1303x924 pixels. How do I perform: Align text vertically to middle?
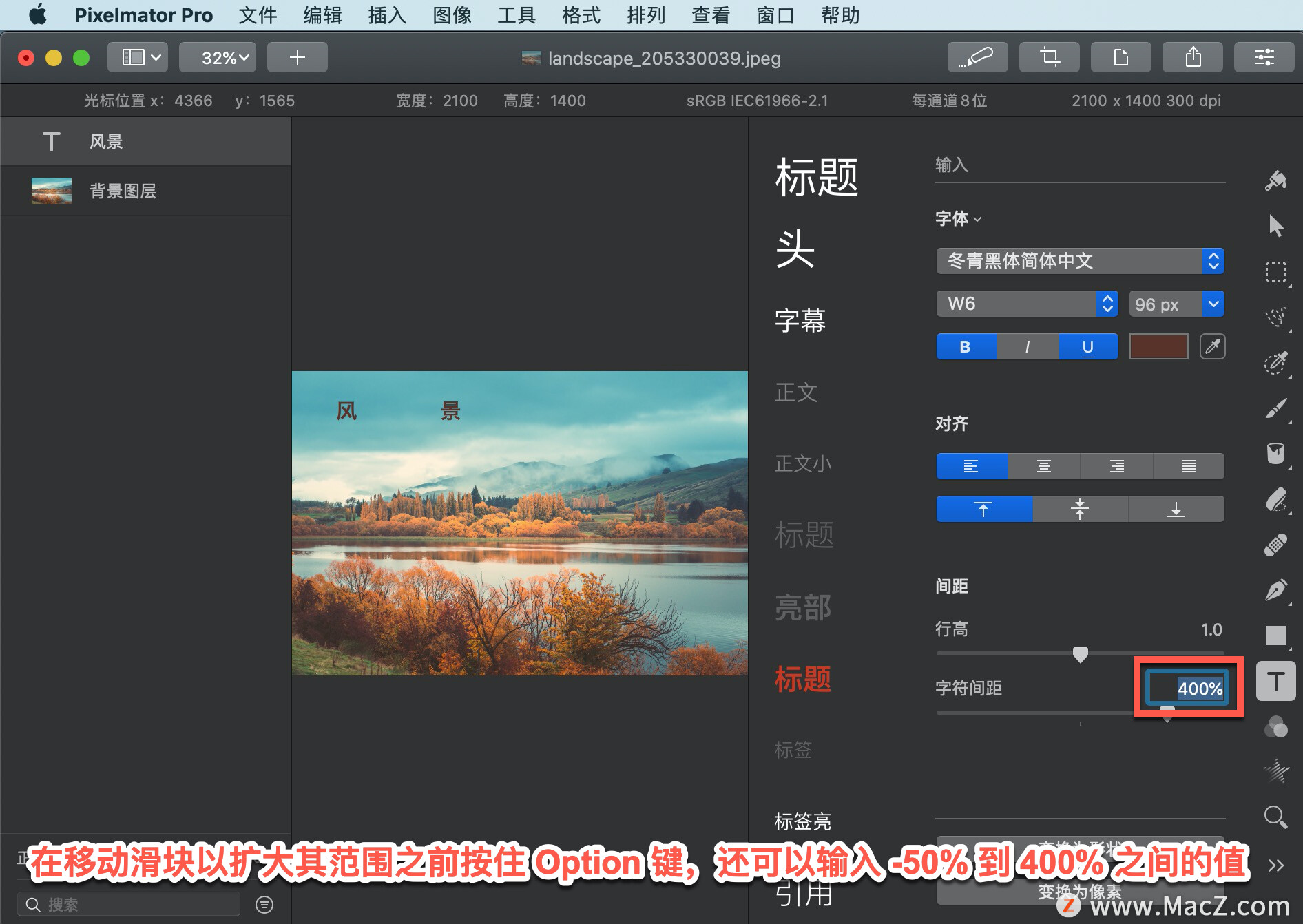pyautogui.click(x=1080, y=509)
